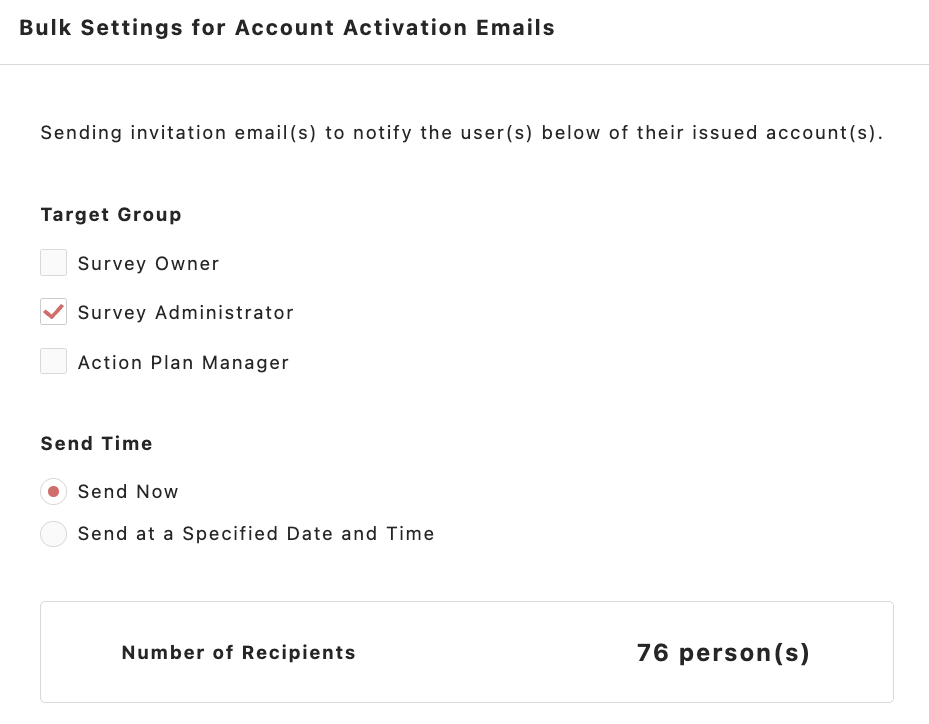Click the red dot in the Send Now radio
Image resolution: width=929 pixels, height=724 pixels.
coord(53,492)
